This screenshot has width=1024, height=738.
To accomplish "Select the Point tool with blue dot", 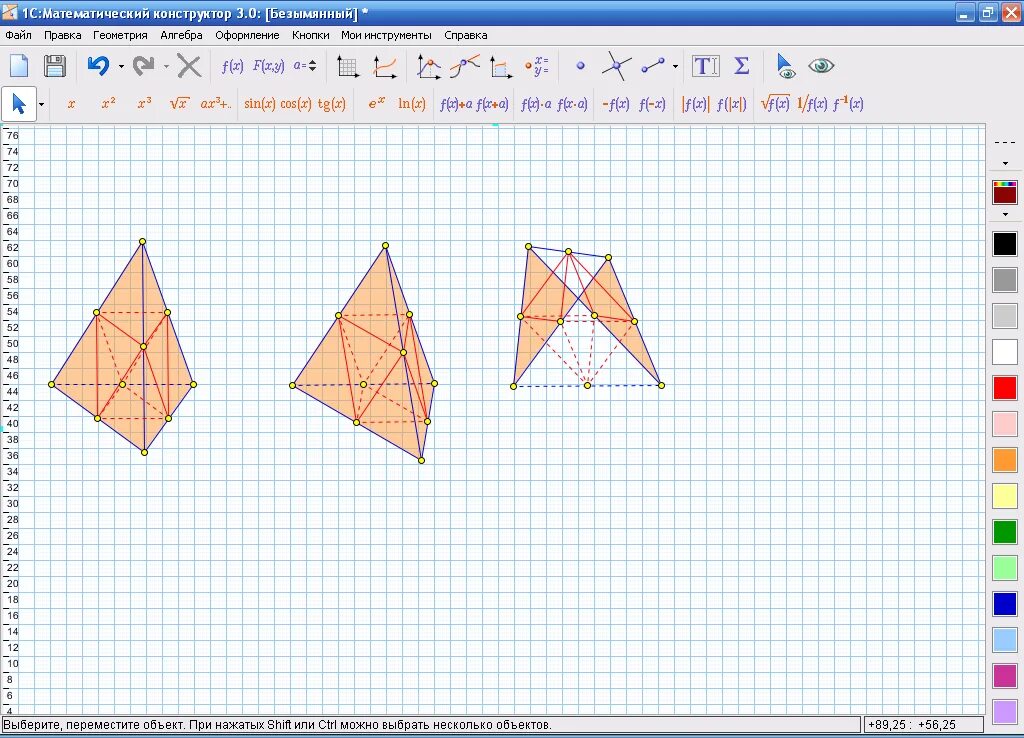I will 581,66.
